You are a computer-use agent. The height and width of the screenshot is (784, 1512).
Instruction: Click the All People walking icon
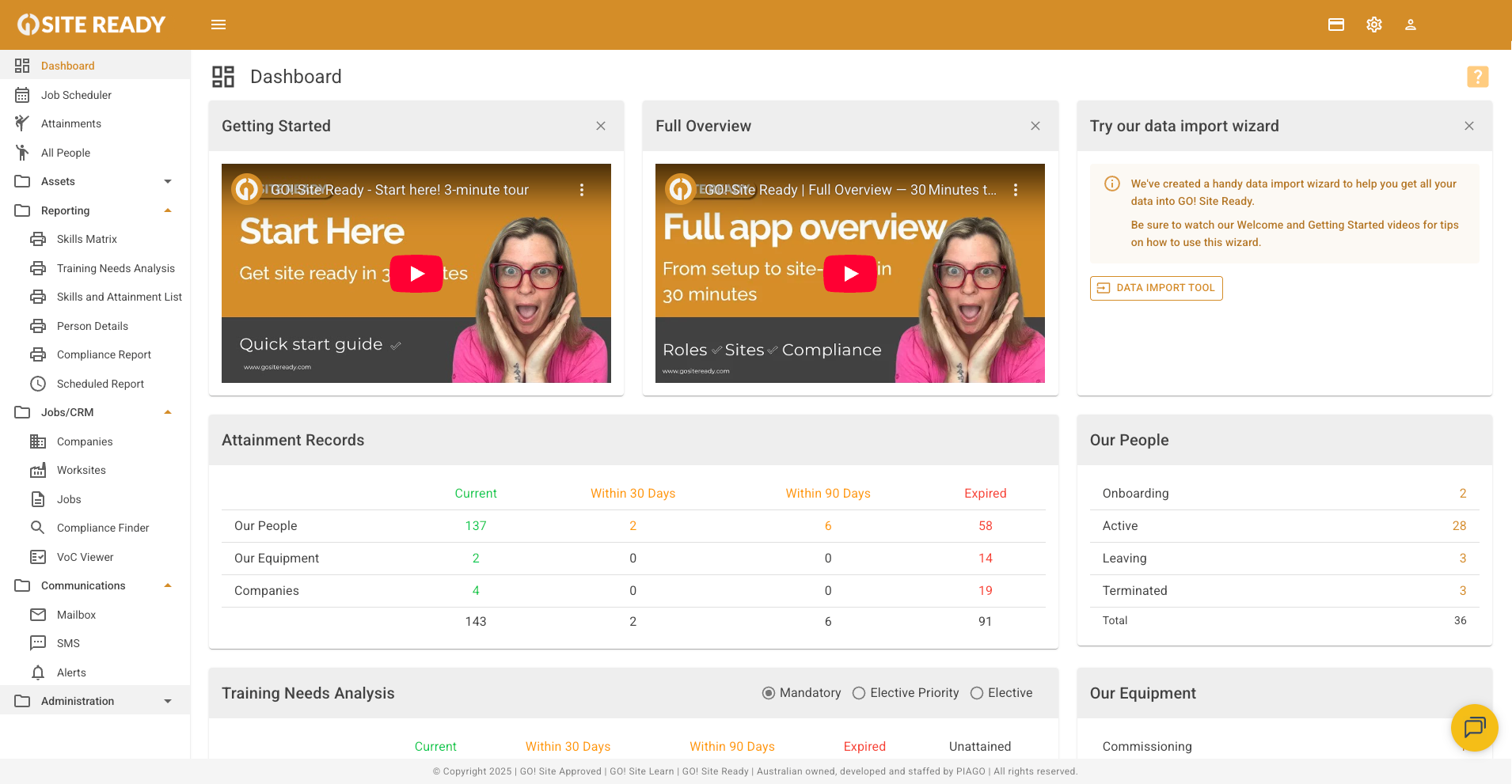(22, 153)
